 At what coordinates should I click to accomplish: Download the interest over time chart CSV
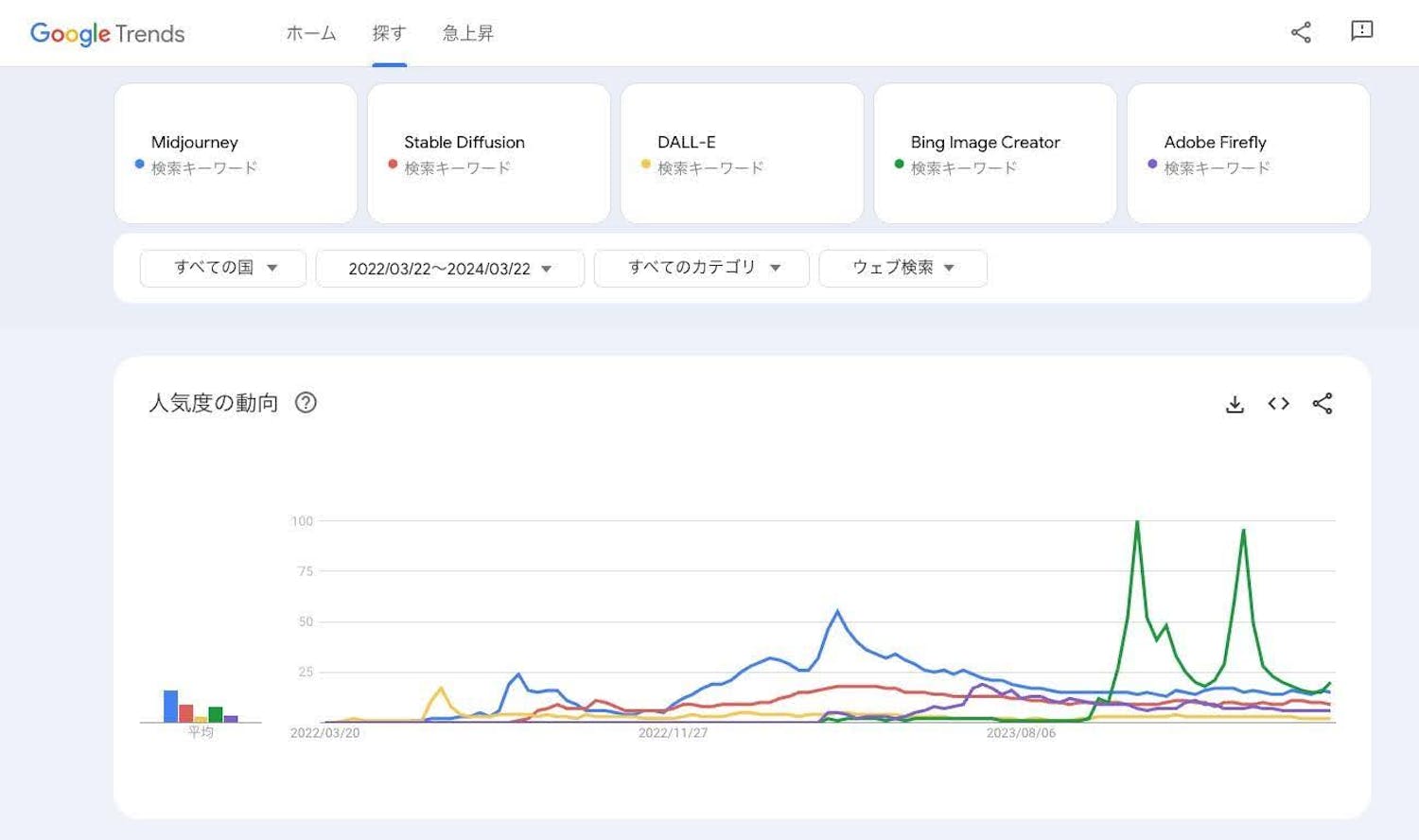click(1235, 404)
